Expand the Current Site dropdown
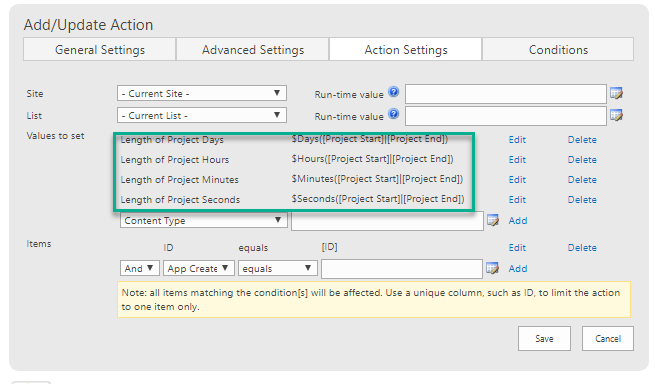 coord(202,93)
